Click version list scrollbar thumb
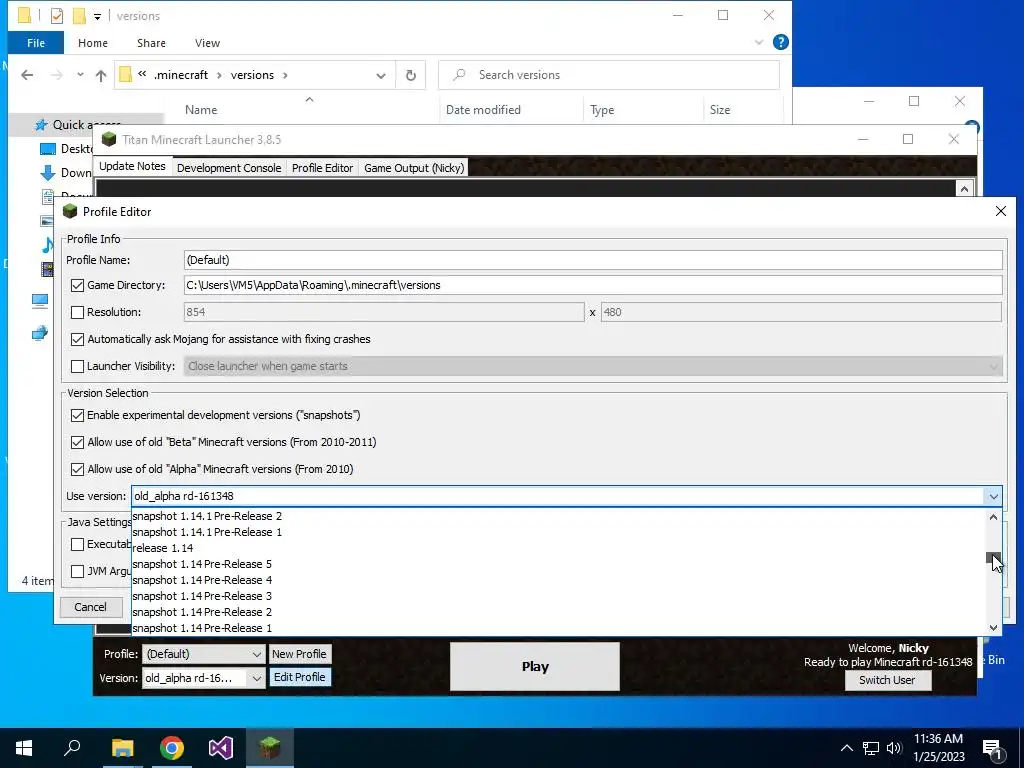Viewport: 1024px width, 768px height. click(x=993, y=558)
